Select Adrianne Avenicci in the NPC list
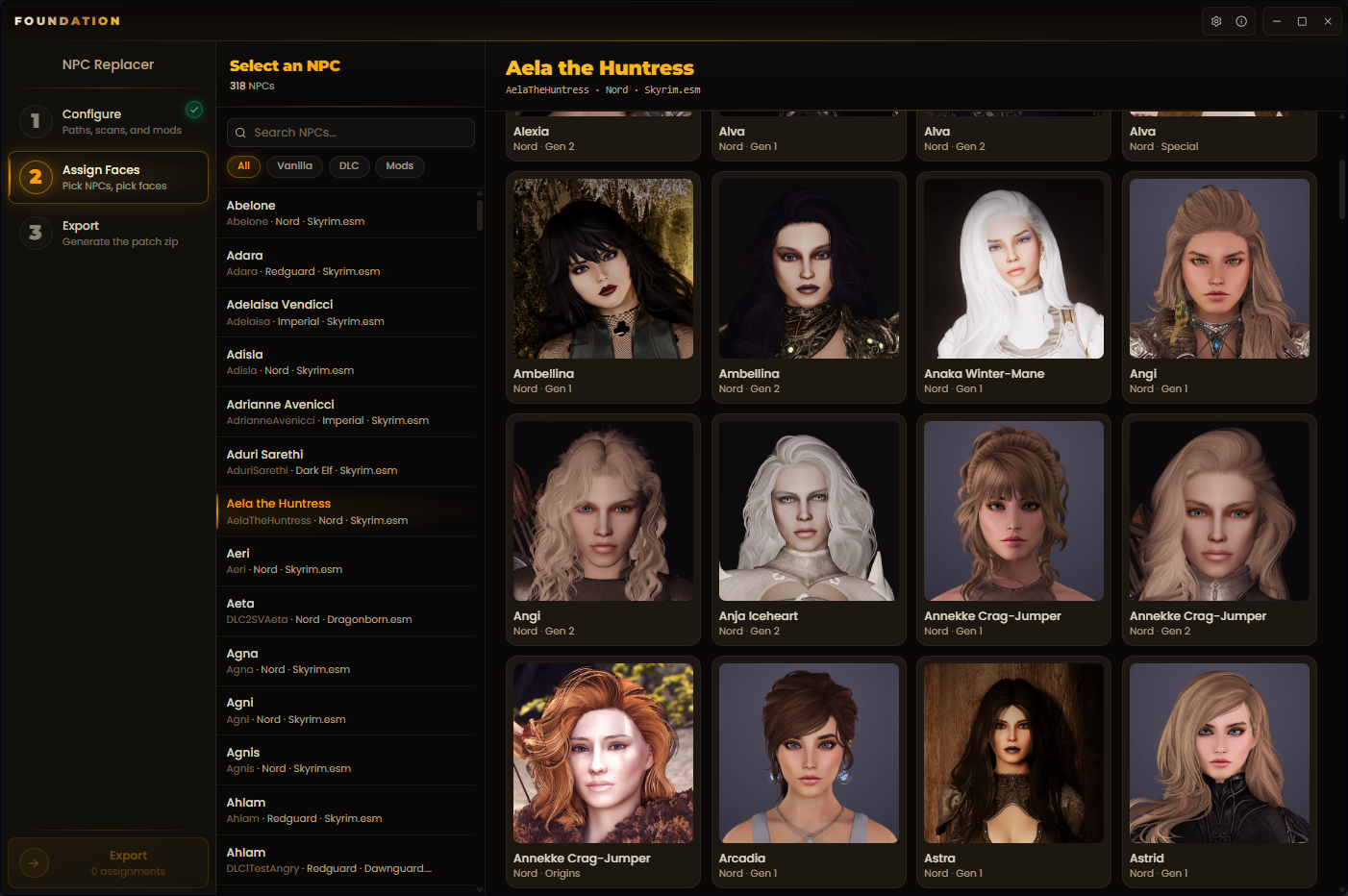The image size is (1348, 896). click(x=346, y=412)
